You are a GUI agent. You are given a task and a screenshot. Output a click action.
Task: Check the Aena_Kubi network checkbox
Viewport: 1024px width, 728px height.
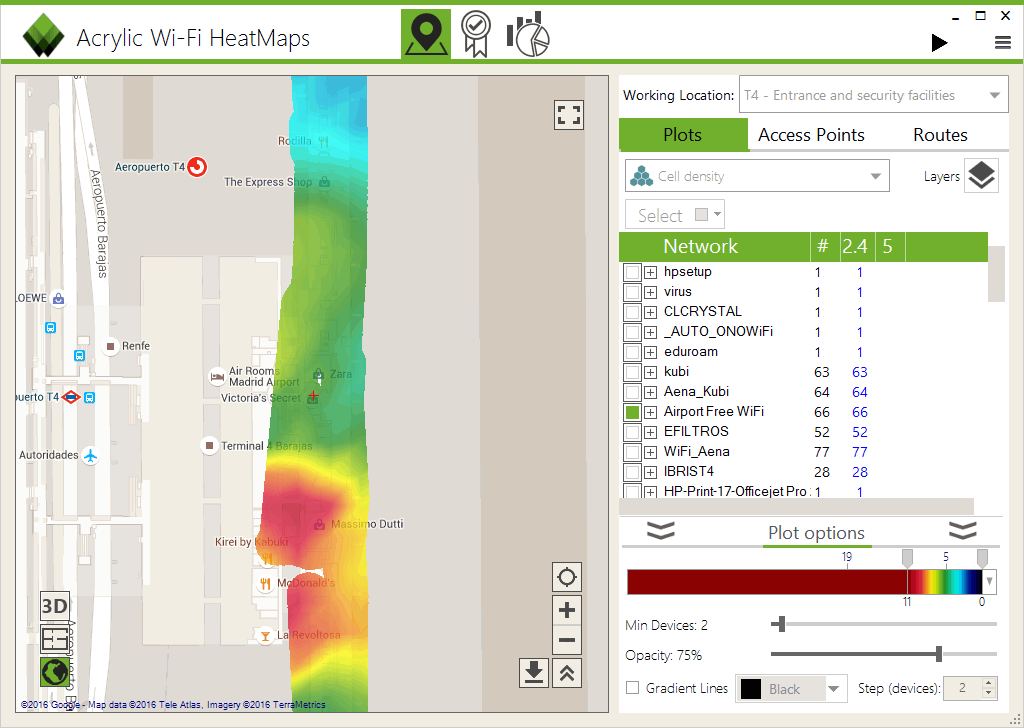pos(632,392)
